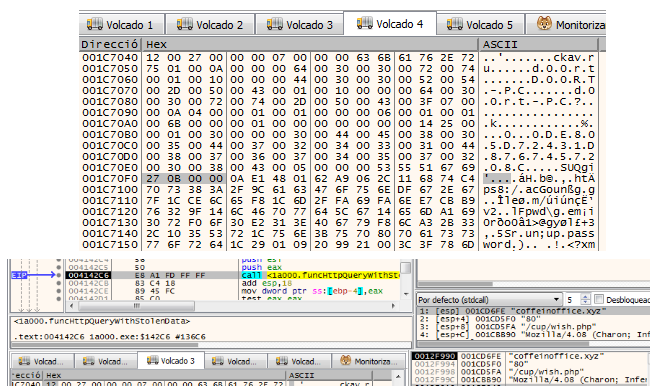Screen dimensions: 653x388
Task: Open the Por defecto (stdcall) dropdown
Action: tap(489, 300)
